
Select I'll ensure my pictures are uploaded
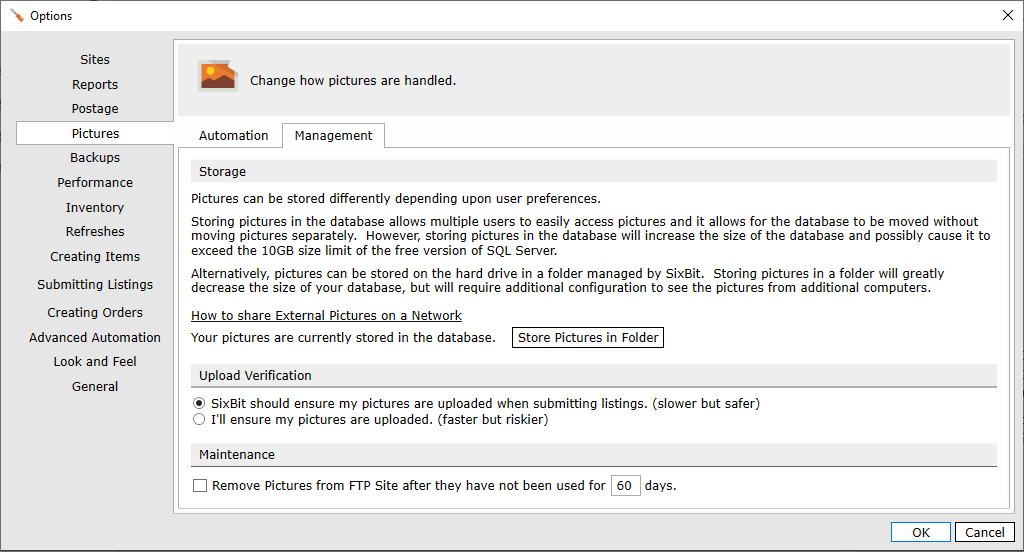[x=199, y=419]
